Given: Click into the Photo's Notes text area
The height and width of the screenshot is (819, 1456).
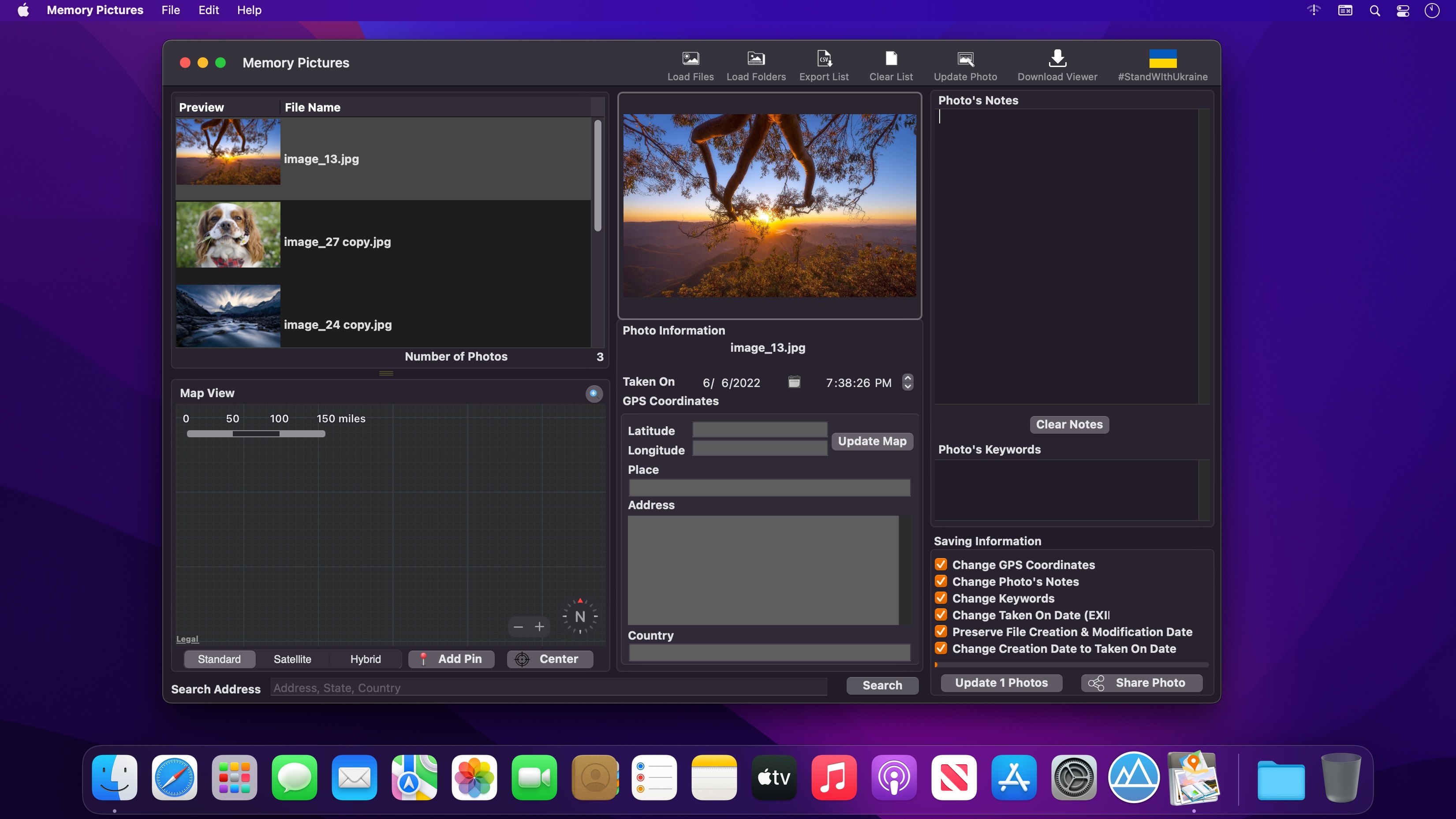Looking at the screenshot, I should (1066, 256).
